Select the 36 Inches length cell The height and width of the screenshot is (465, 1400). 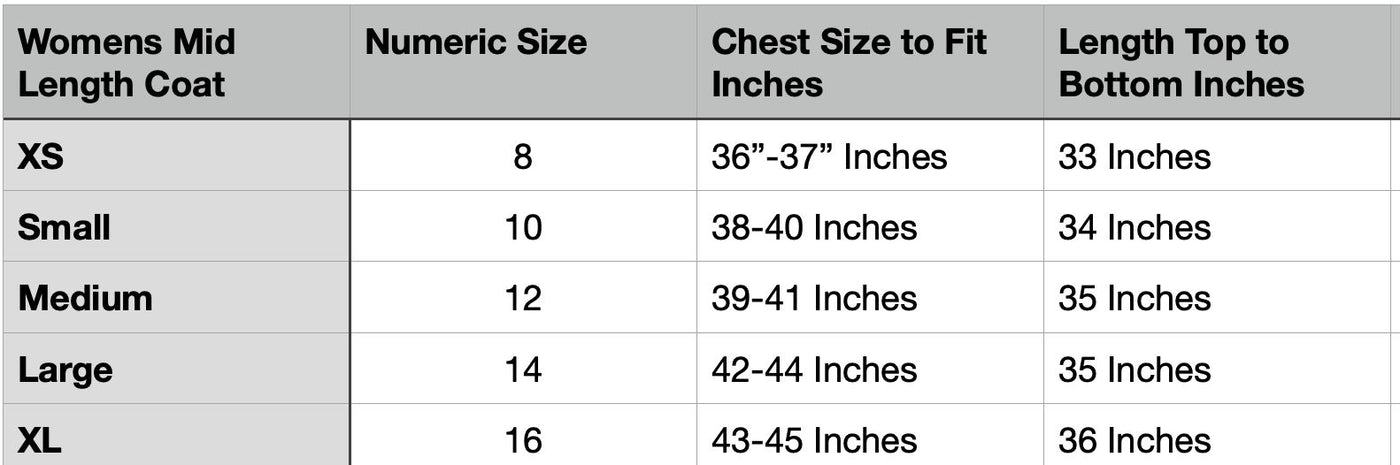click(1134, 440)
